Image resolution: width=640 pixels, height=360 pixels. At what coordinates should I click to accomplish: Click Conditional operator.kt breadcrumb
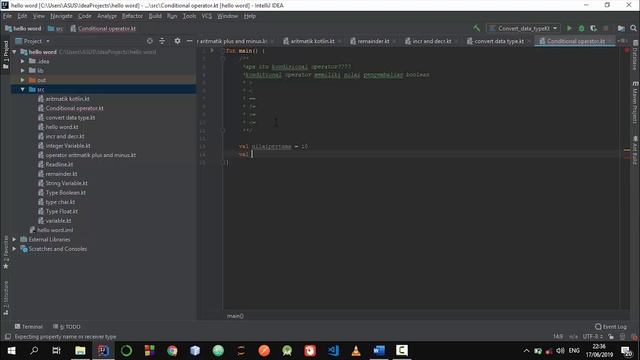(x=103, y=28)
